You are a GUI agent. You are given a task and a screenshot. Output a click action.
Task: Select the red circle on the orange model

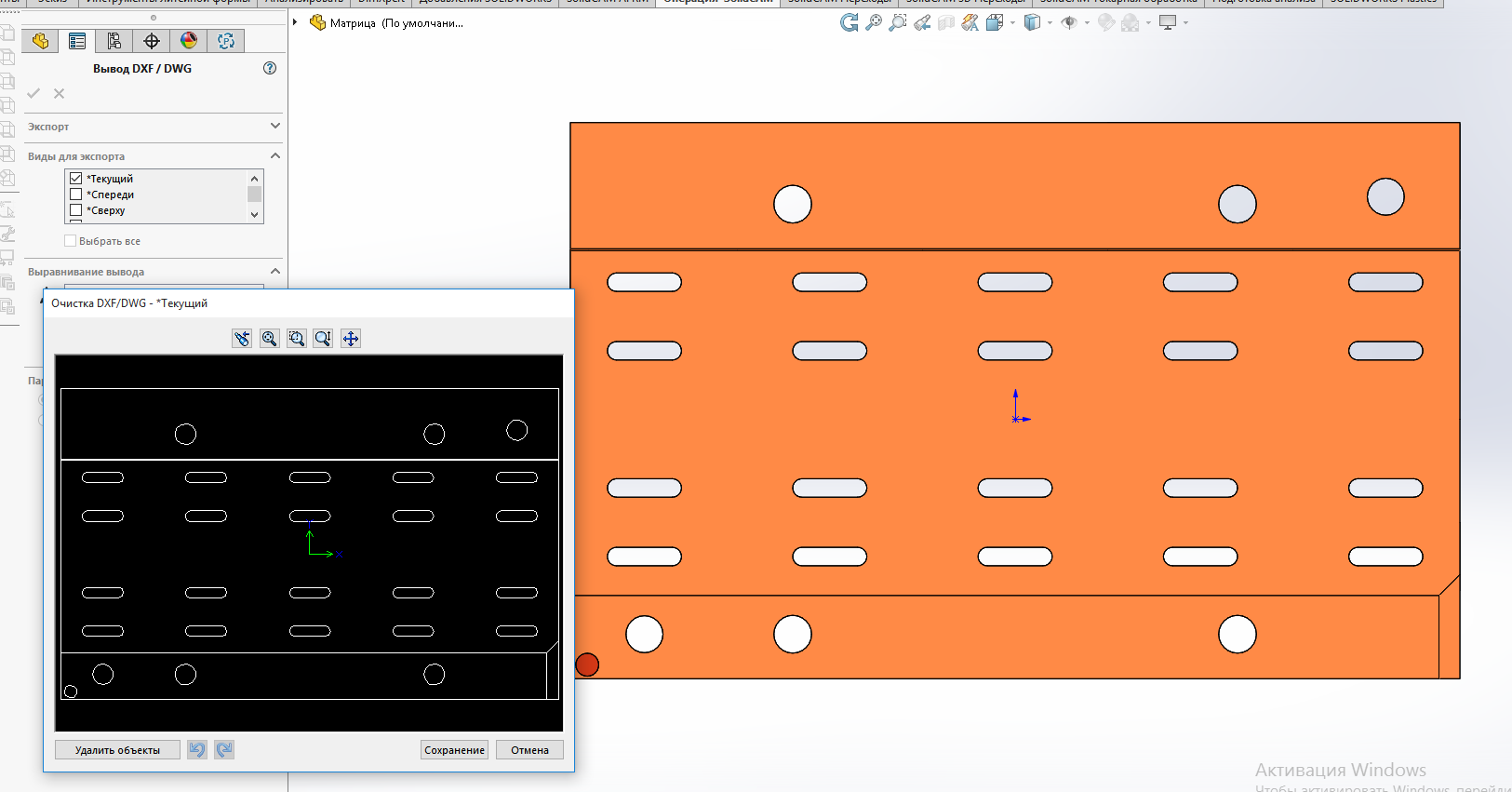(x=587, y=664)
